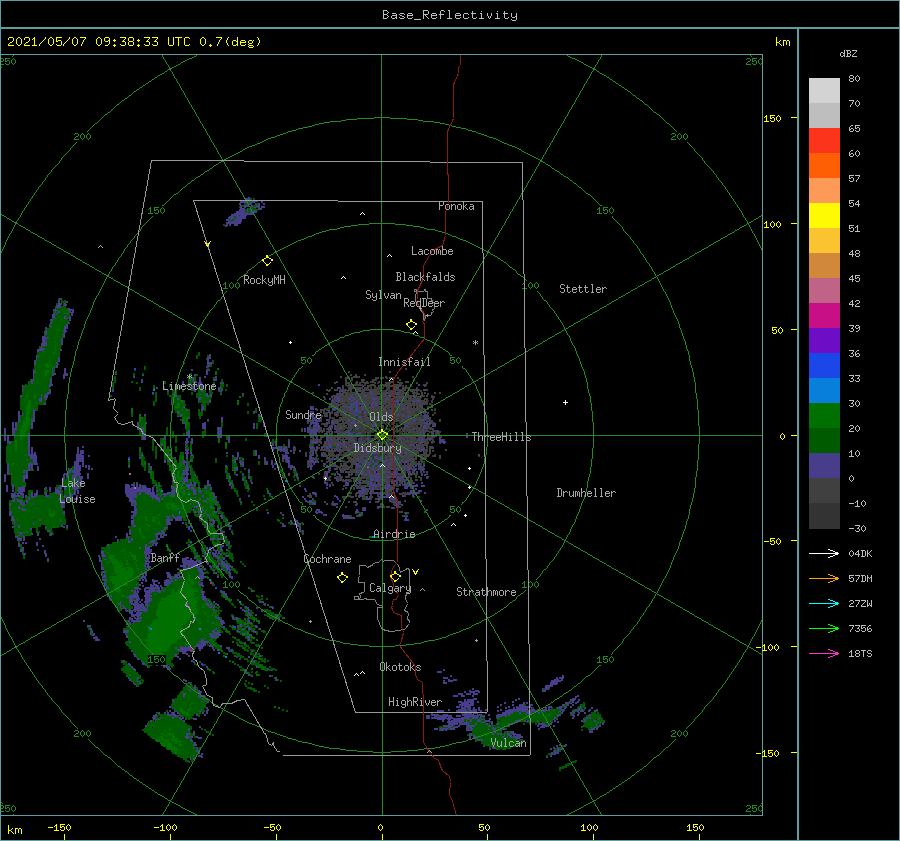Click the Strathmore label

click(x=486, y=592)
